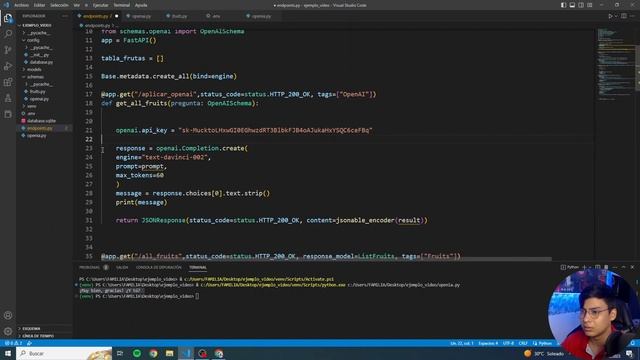The image size is (640, 360).
Task: Click the Buscar taskbar search box
Action: coord(64,353)
